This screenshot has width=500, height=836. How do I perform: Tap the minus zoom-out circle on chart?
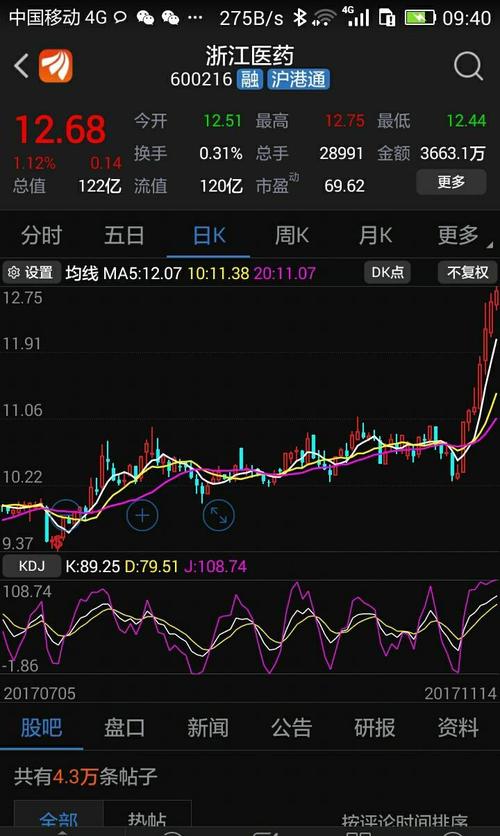coord(66,516)
